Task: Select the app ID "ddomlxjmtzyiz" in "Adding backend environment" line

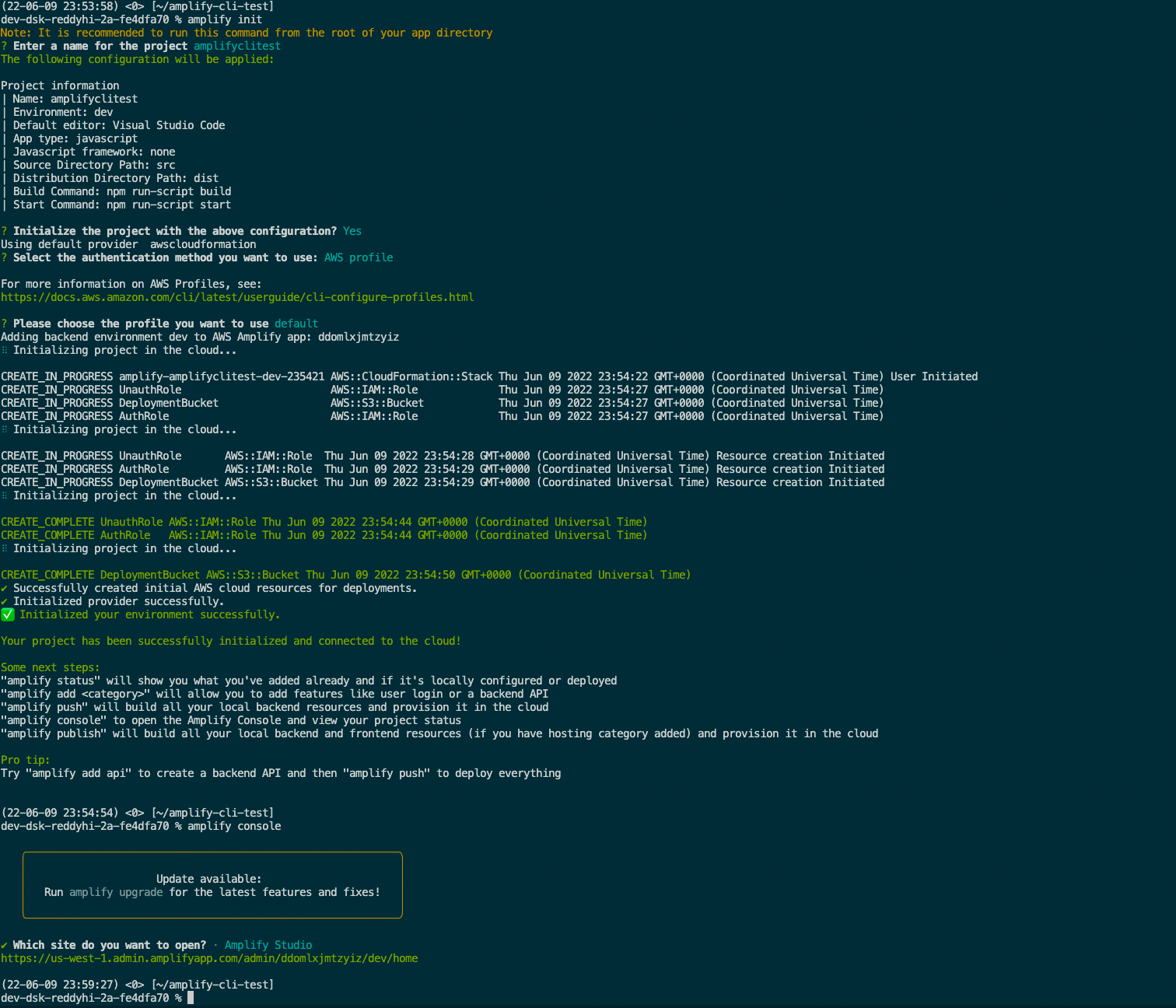Action: pos(359,337)
